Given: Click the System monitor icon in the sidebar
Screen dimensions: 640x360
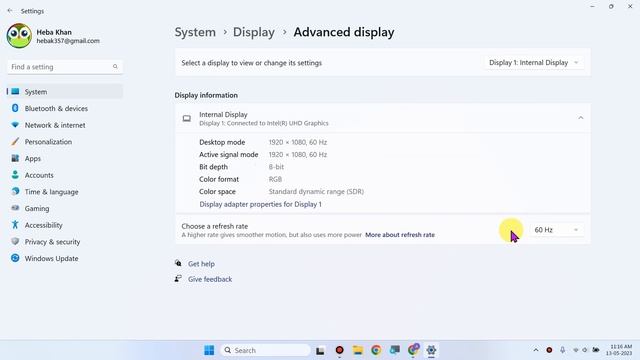Looking at the screenshot, I should tap(15, 91).
